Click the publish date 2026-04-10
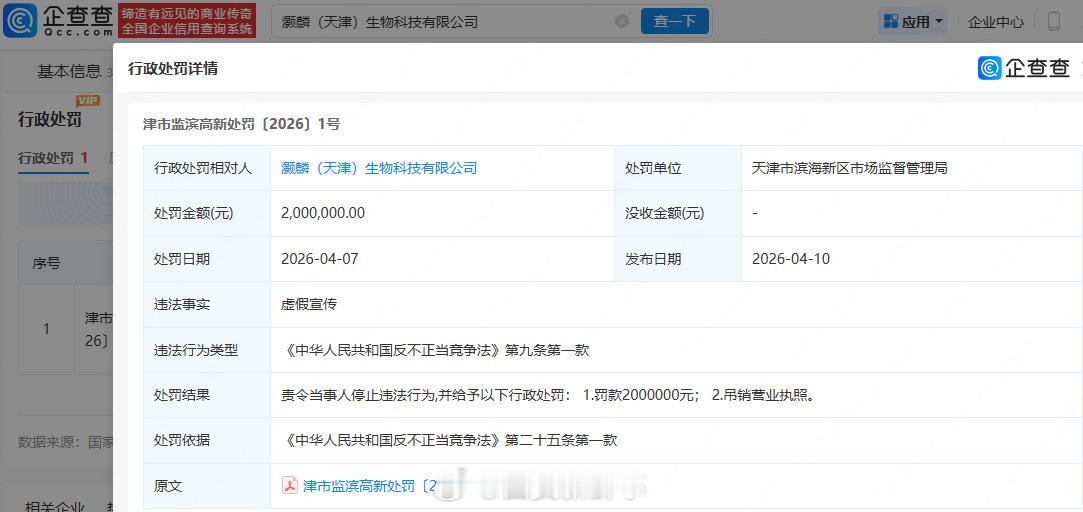This screenshot has width=1083, height=512. [x=791, y=259]
